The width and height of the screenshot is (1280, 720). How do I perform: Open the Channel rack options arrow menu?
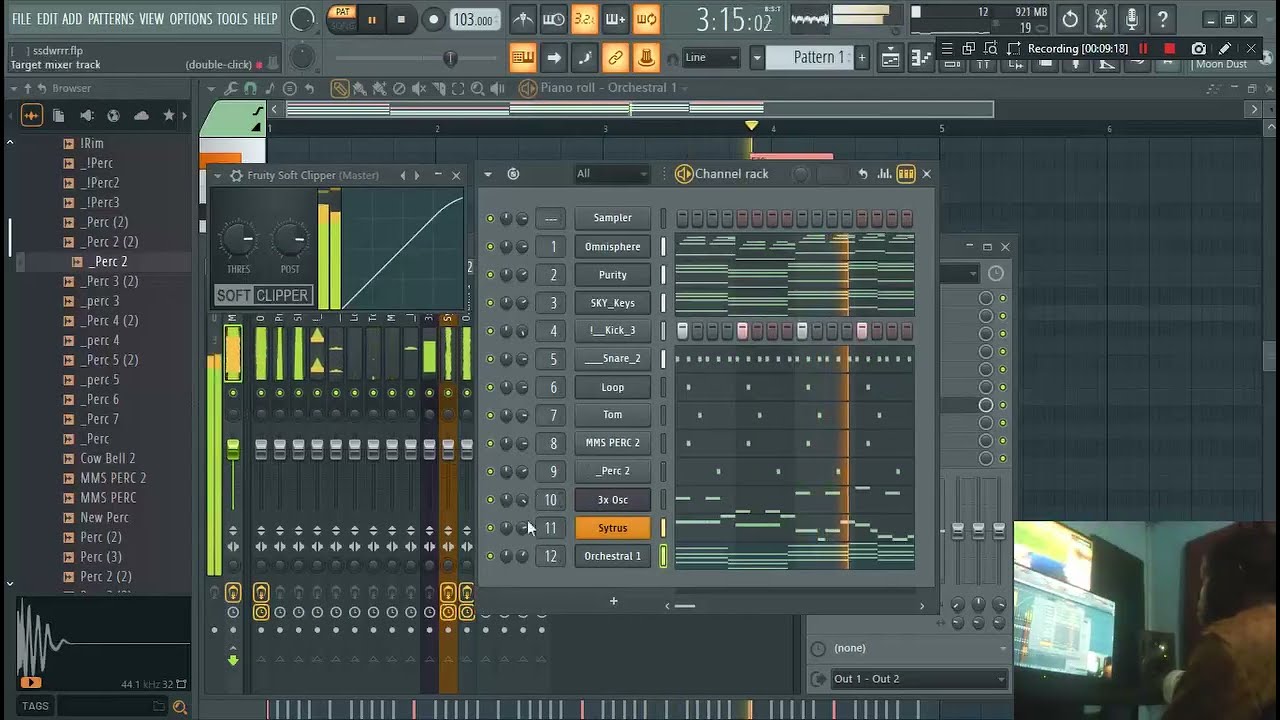488,174
